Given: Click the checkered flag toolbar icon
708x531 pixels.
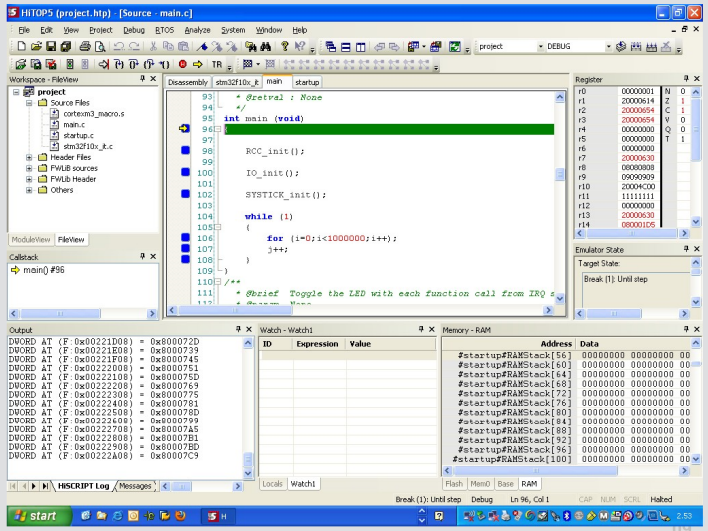Looking at the screenshot, I should (x=247, y=64).
